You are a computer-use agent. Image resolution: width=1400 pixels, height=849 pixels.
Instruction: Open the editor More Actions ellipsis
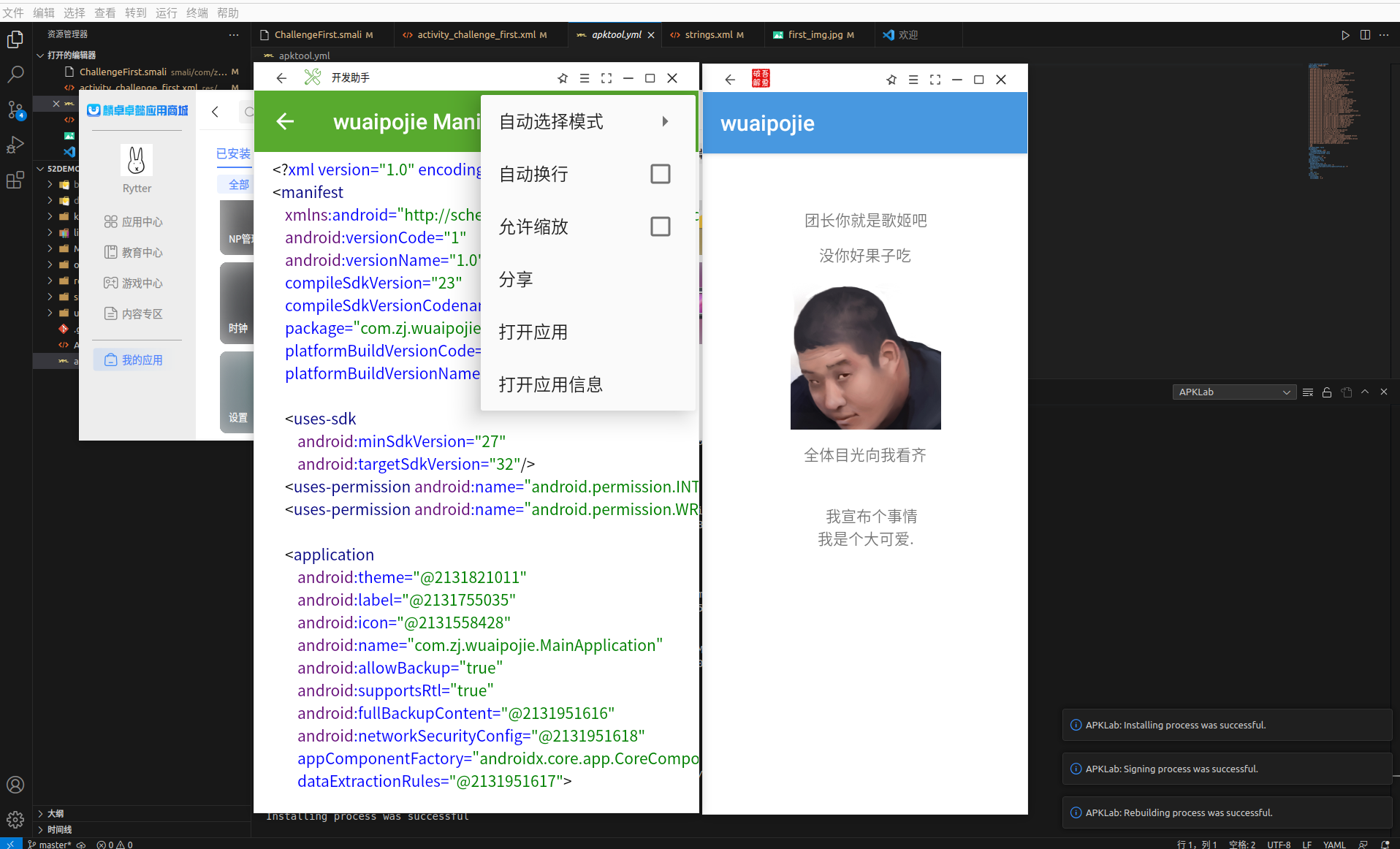1384,35
